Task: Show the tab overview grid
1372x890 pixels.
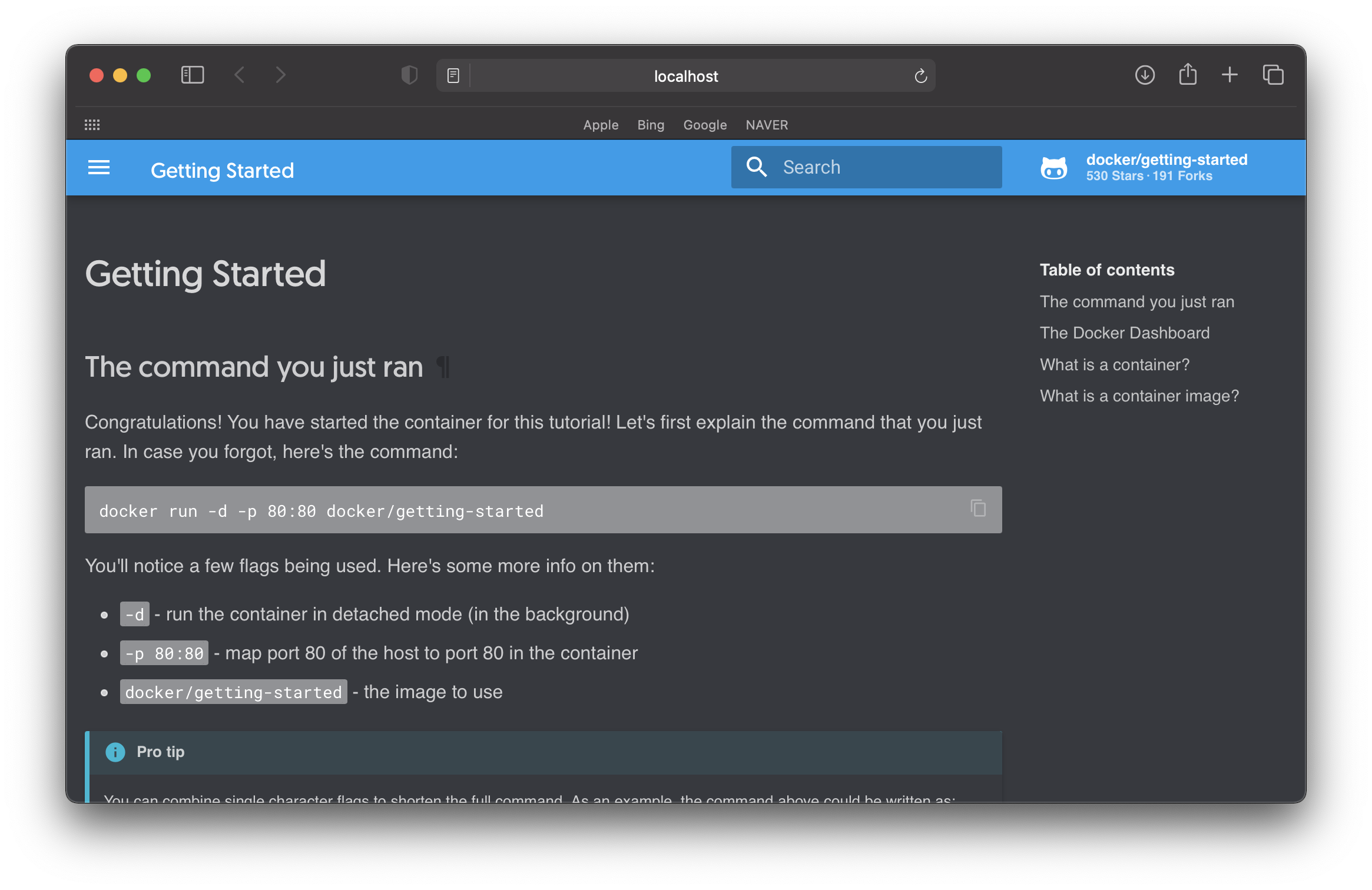Action: pos(1272,75)
